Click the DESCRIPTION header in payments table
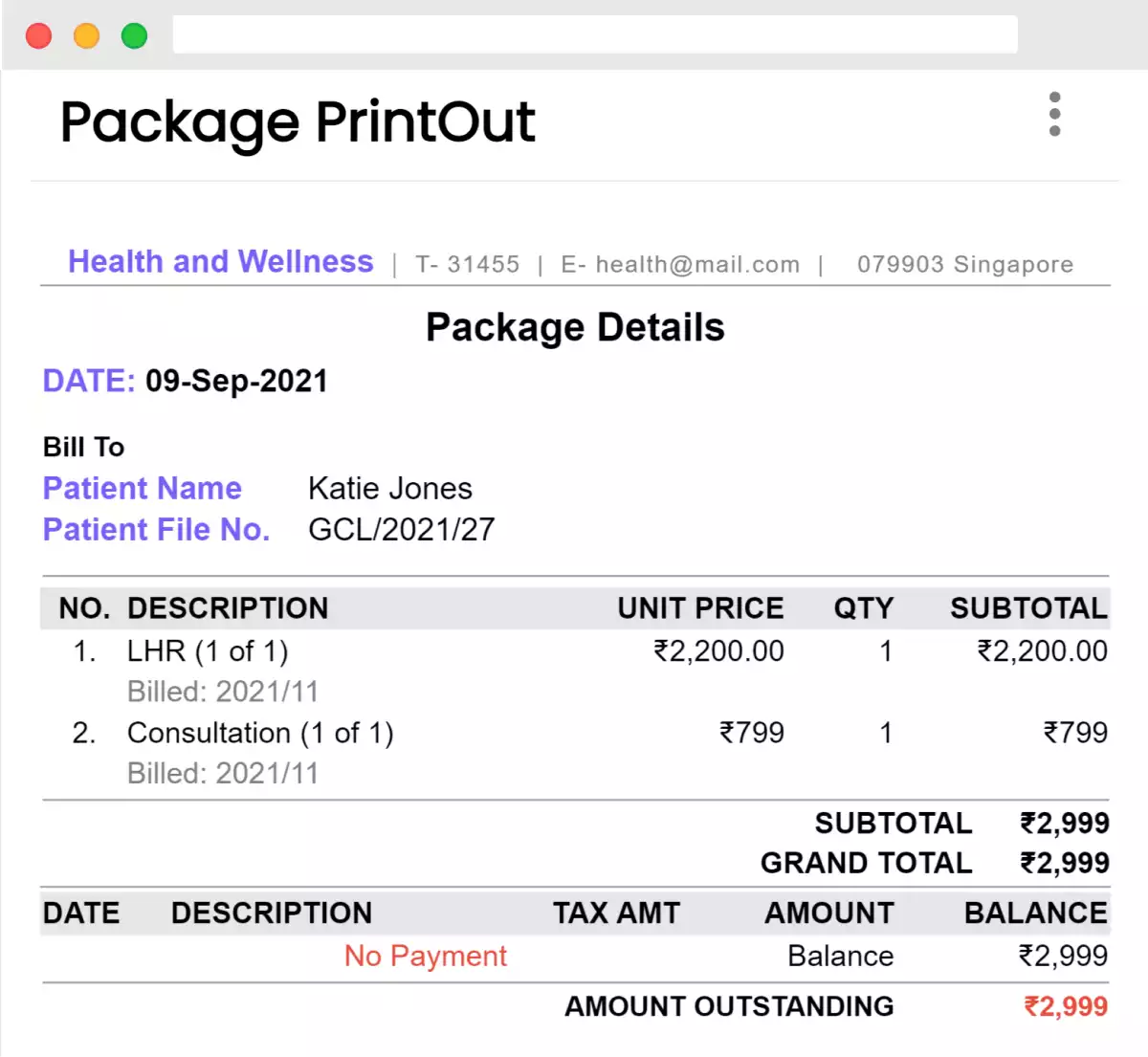 click(x=272, y=914)
